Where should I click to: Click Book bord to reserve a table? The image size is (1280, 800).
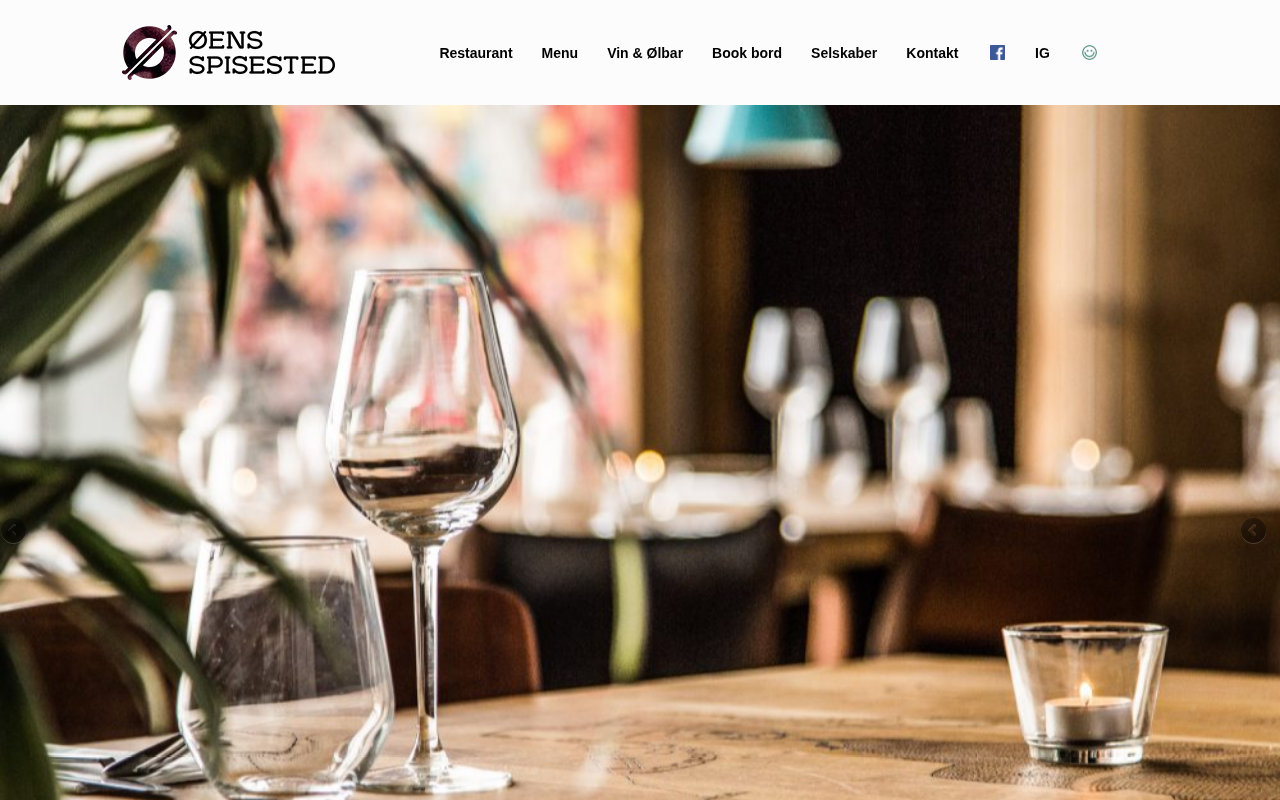747,53
